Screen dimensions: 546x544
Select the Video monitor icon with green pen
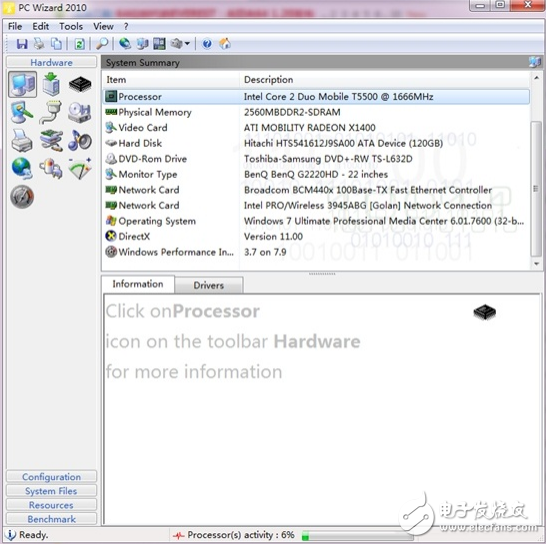click(x=22, y=112)
